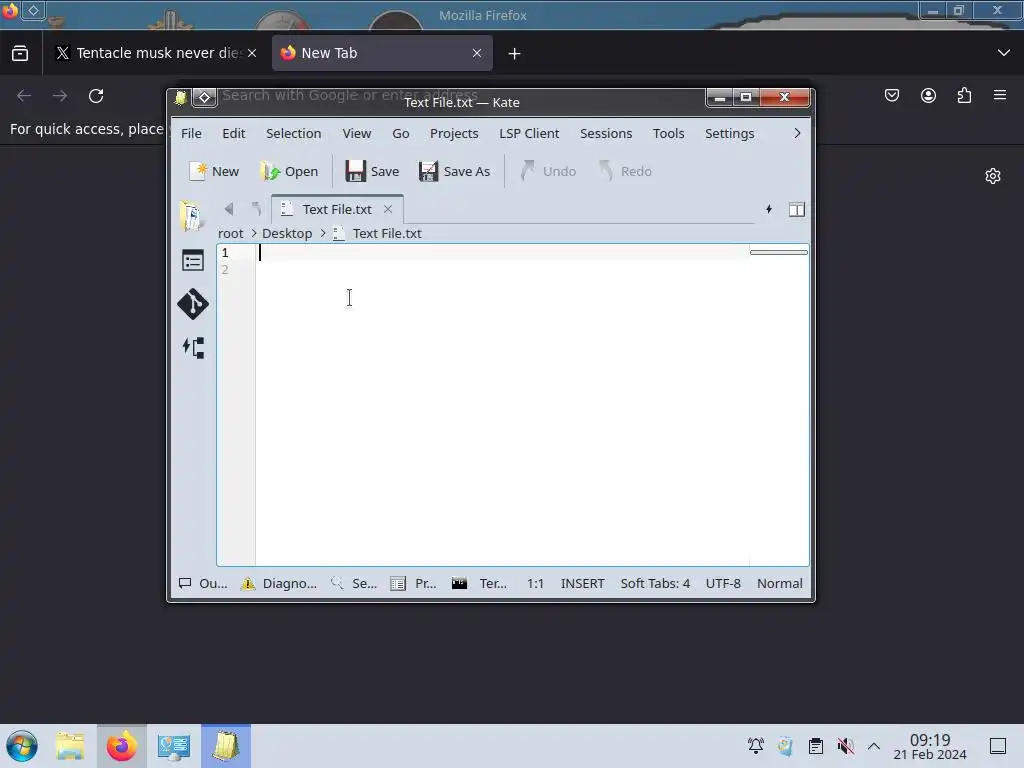Open the Settings menu in Kate
The height and width of the screenshot is (768, 1024).
tap(729, 133)
